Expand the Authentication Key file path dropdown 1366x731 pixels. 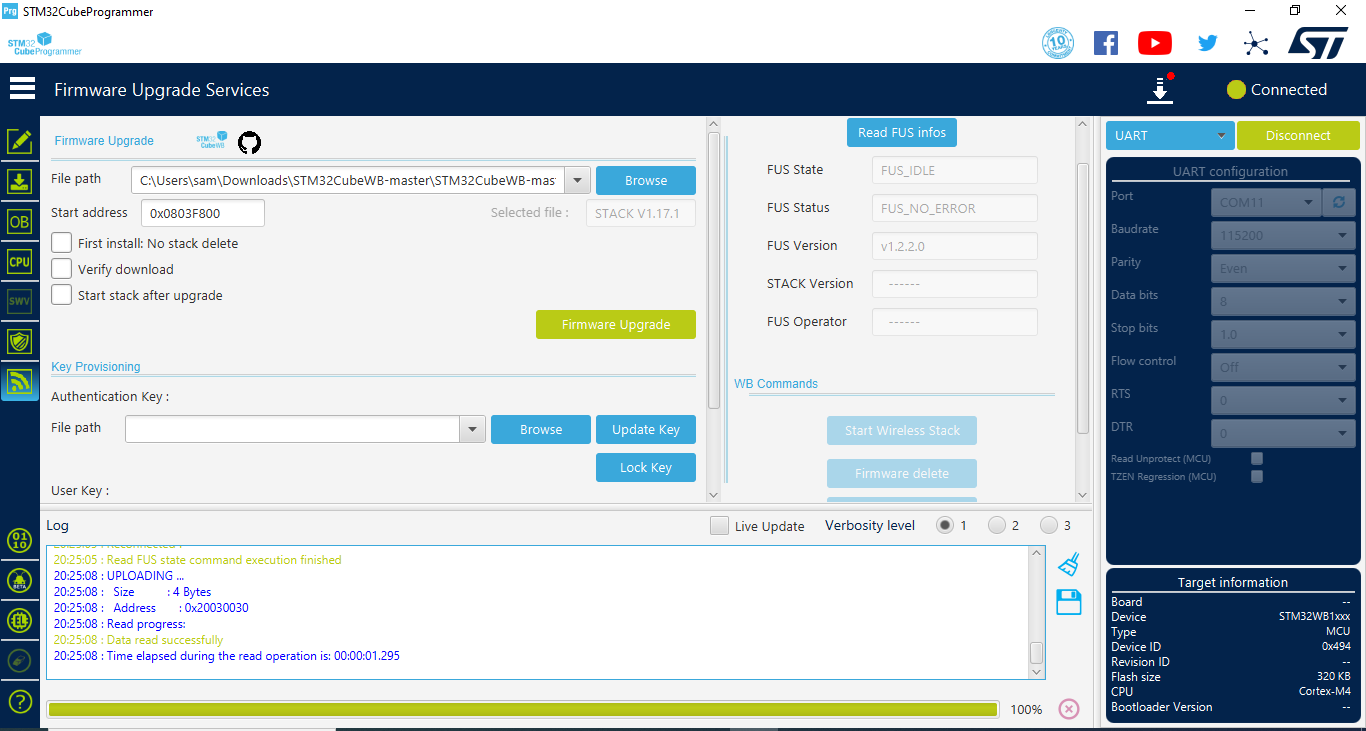coord(472,429)
